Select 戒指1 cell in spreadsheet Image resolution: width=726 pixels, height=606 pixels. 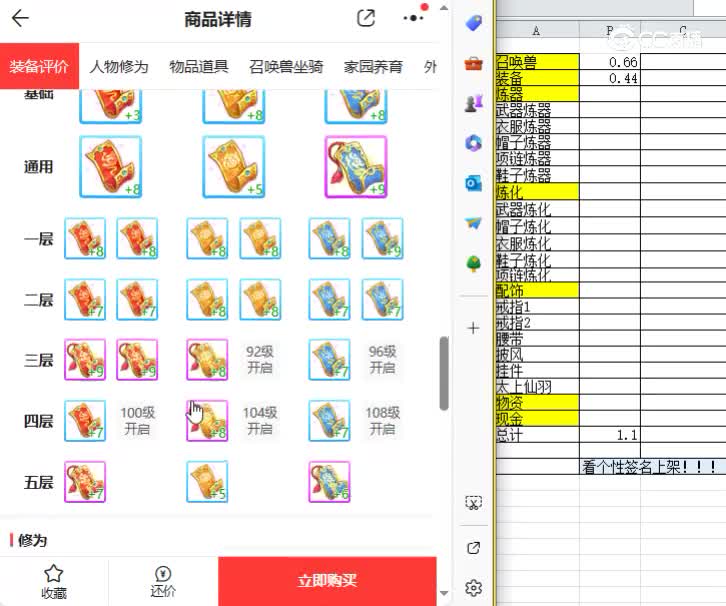click(537, 306)
